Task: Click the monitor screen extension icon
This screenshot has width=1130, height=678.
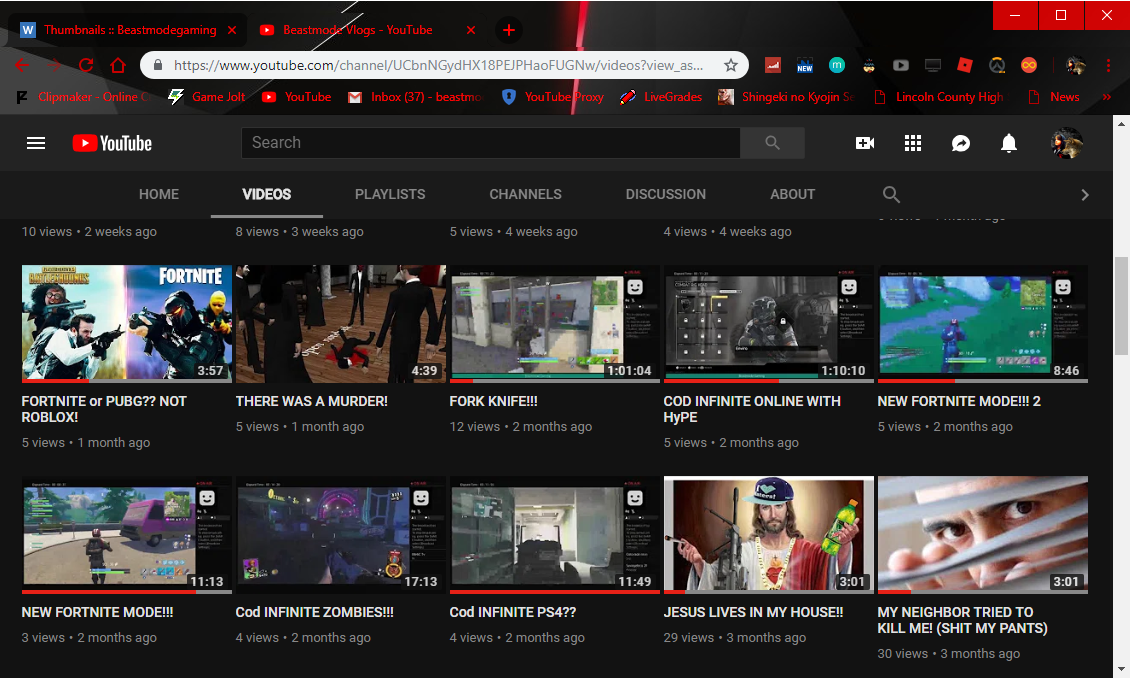Action: coord(933,66)
